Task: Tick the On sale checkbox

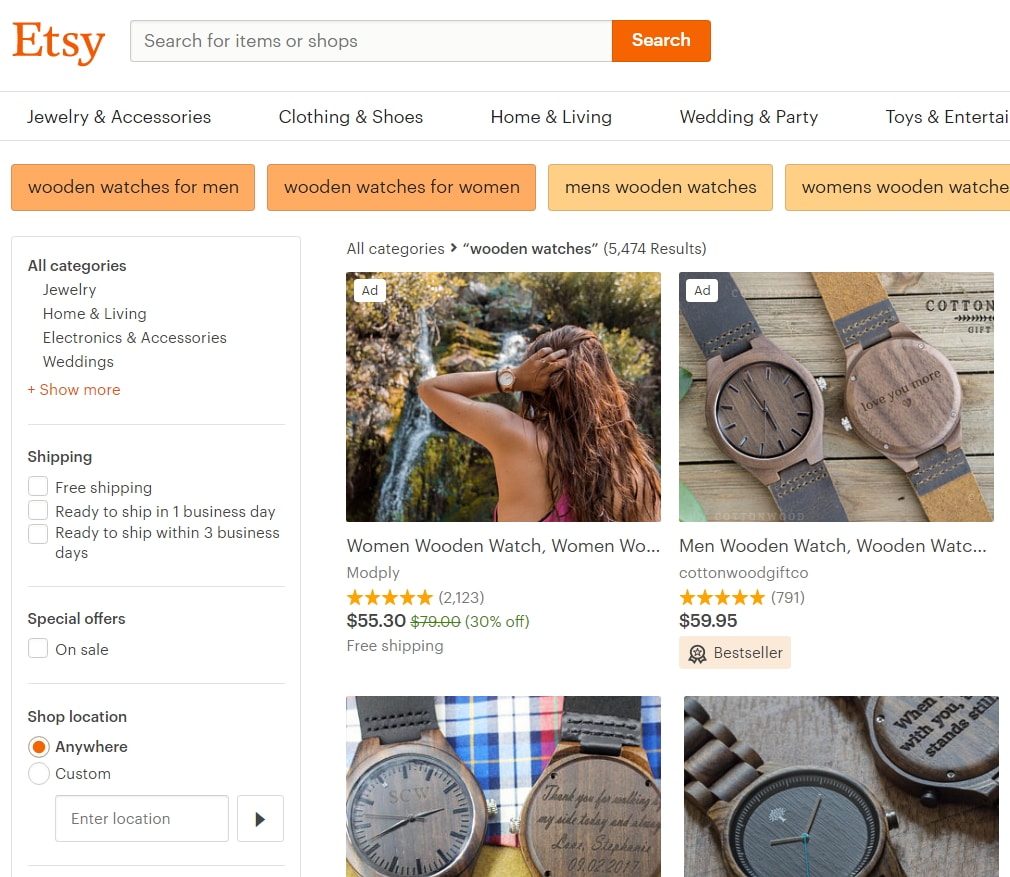Action: [x=38, y=648]
